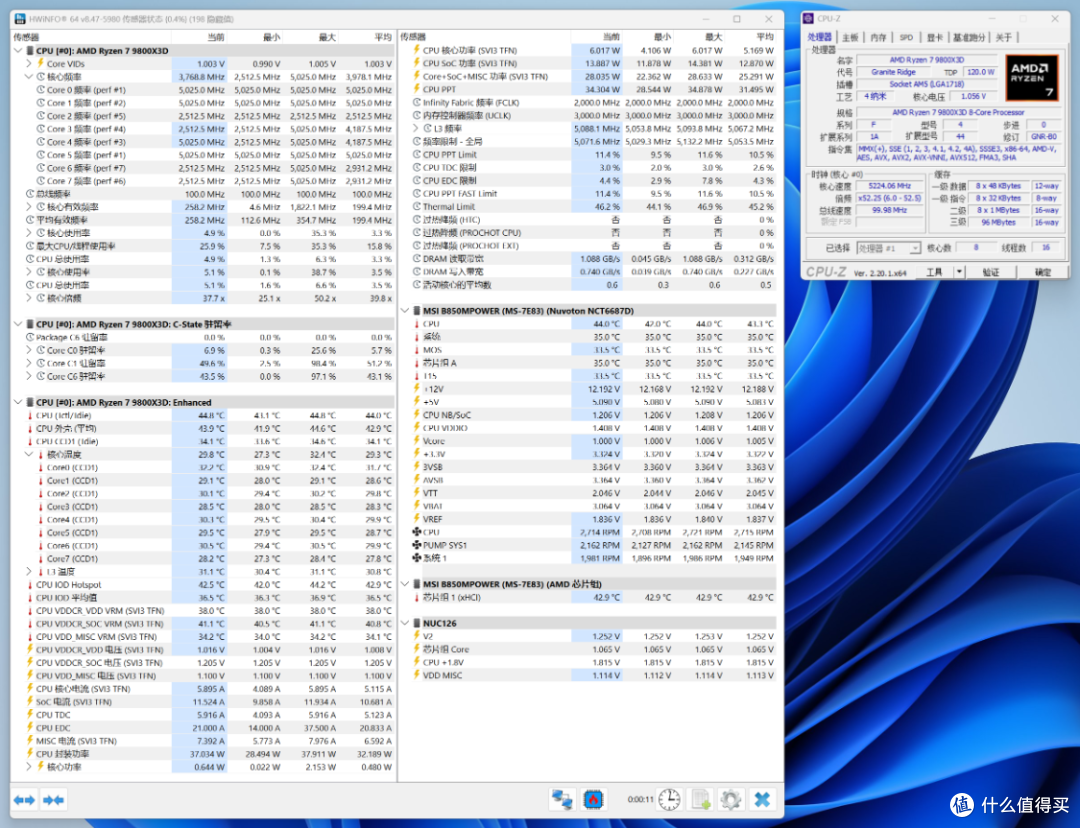The image size is (1080, 828).
Task: Click the lightning icon of CPU EDC current row
Action: click(x=30, y=727)
